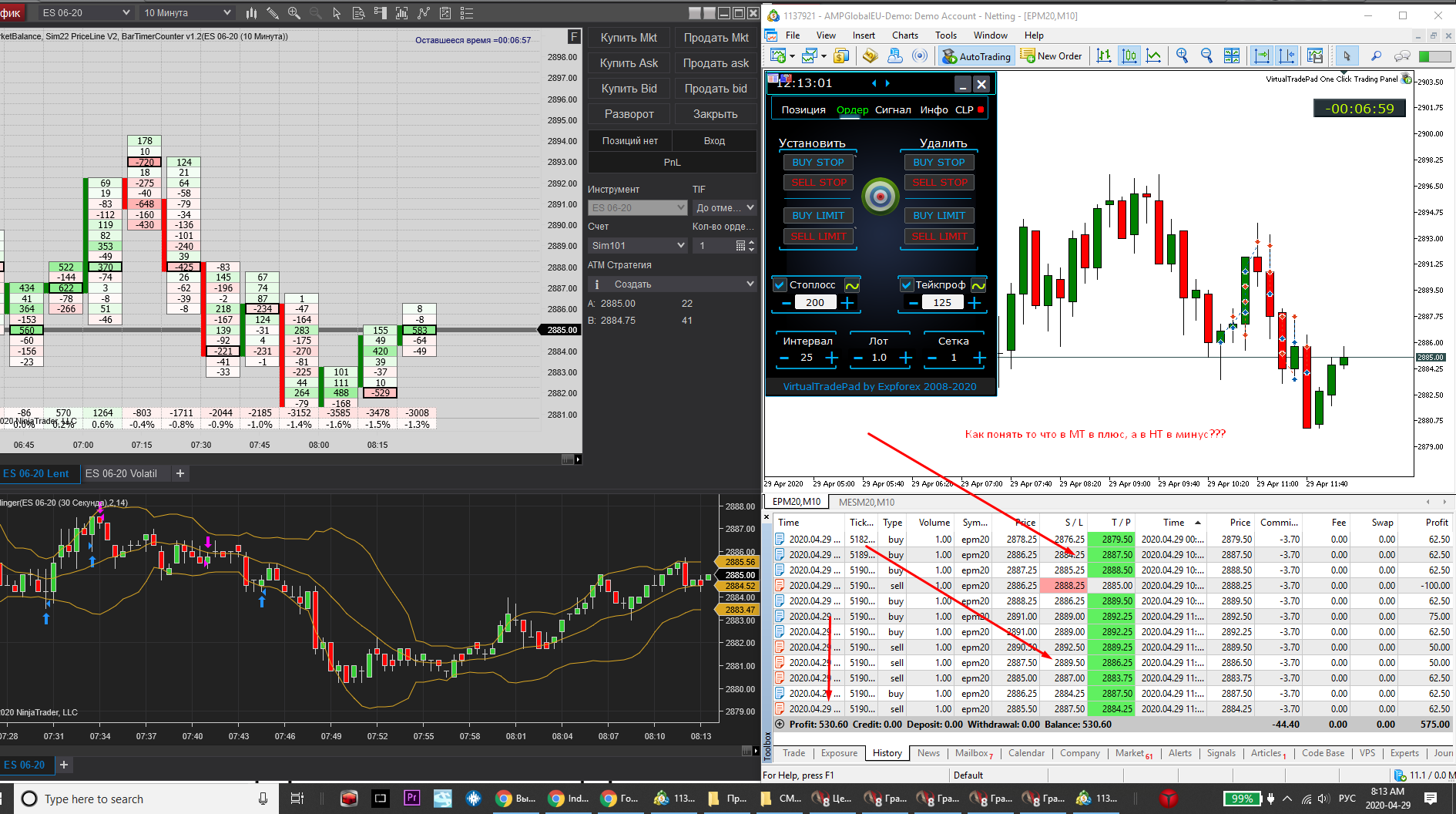This screenshot has width=1456, height=814.
Task: Increase the Лот size with plus
Action: 906,358
